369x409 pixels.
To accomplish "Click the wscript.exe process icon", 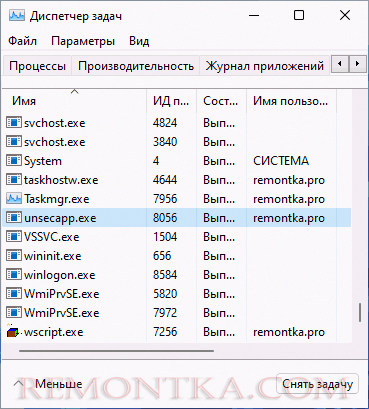I will (13, 332).
